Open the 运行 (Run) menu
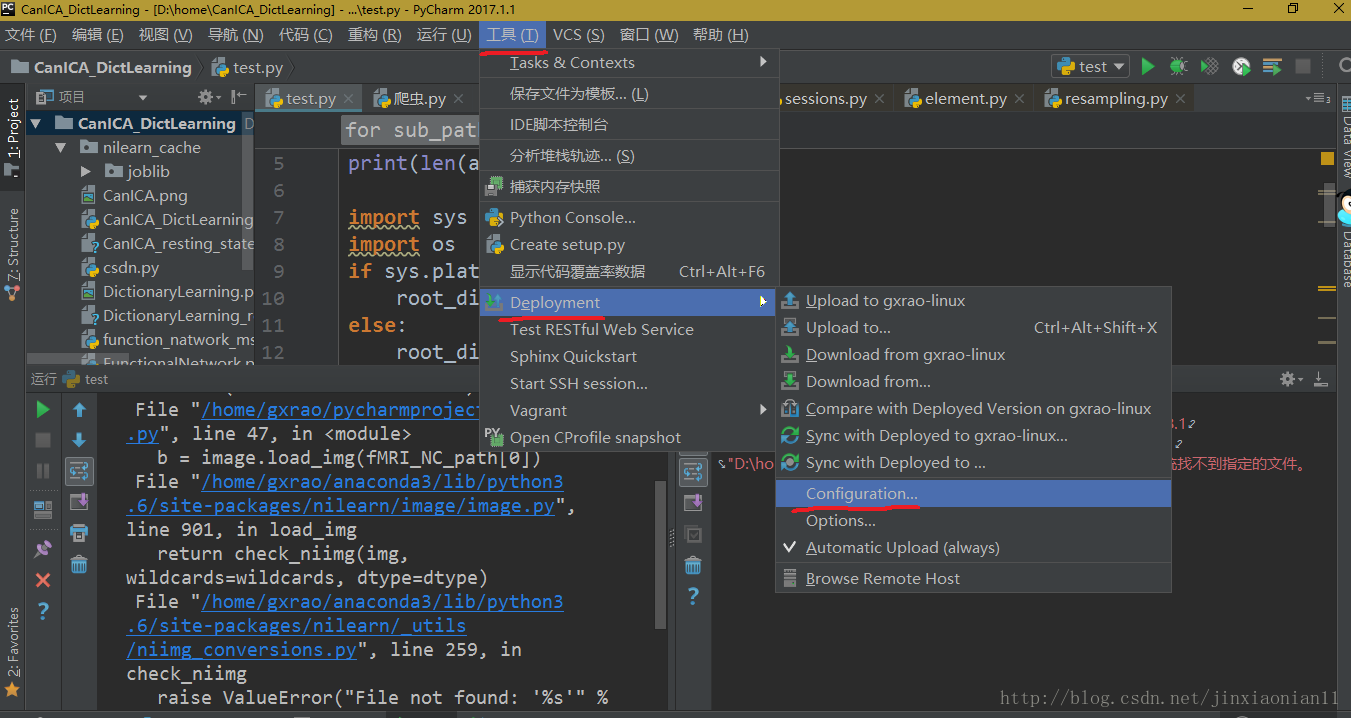The image size is (1351, 718). point(444,34)
